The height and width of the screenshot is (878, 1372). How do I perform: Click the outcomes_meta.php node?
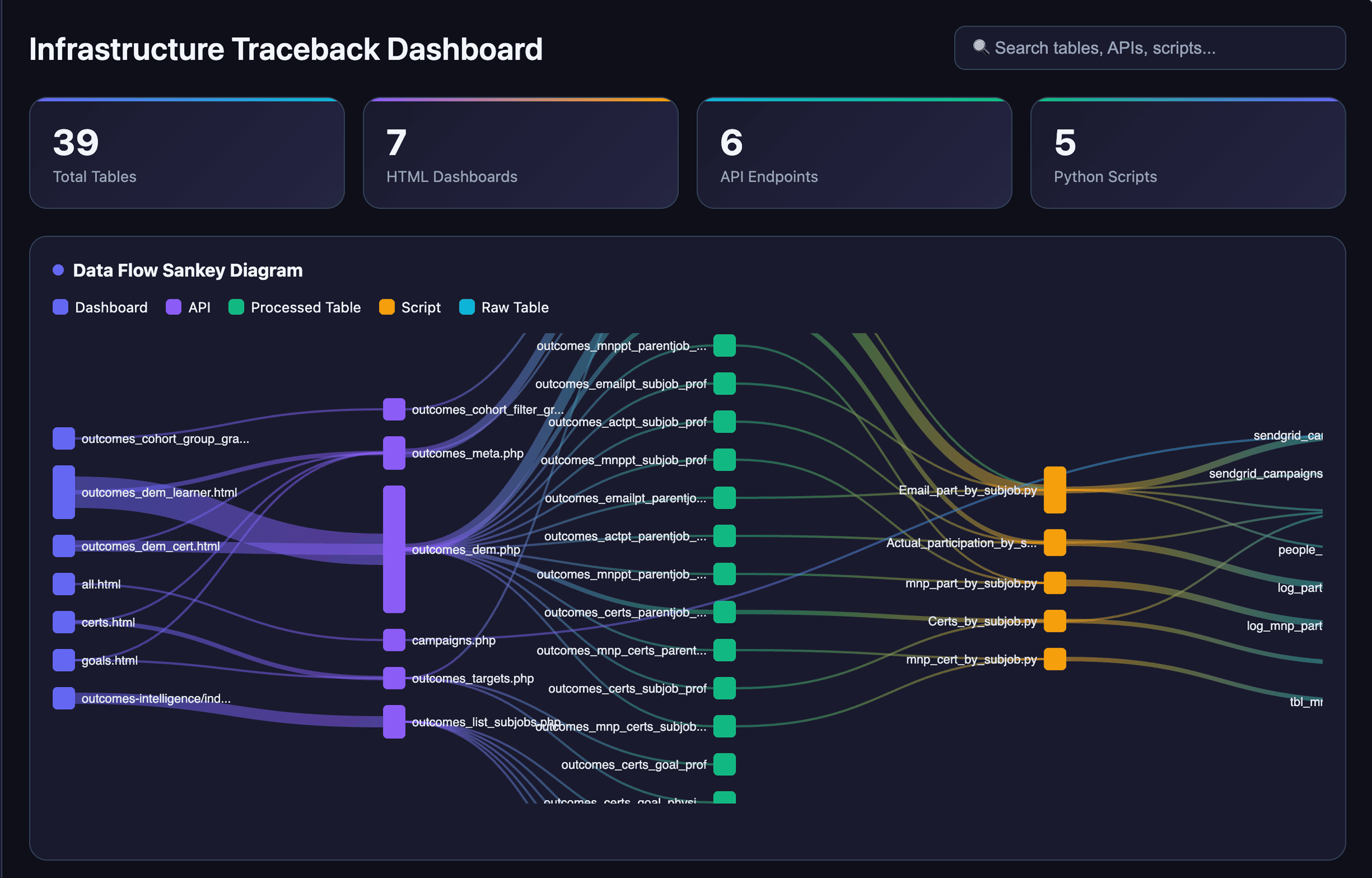[394, 453]
